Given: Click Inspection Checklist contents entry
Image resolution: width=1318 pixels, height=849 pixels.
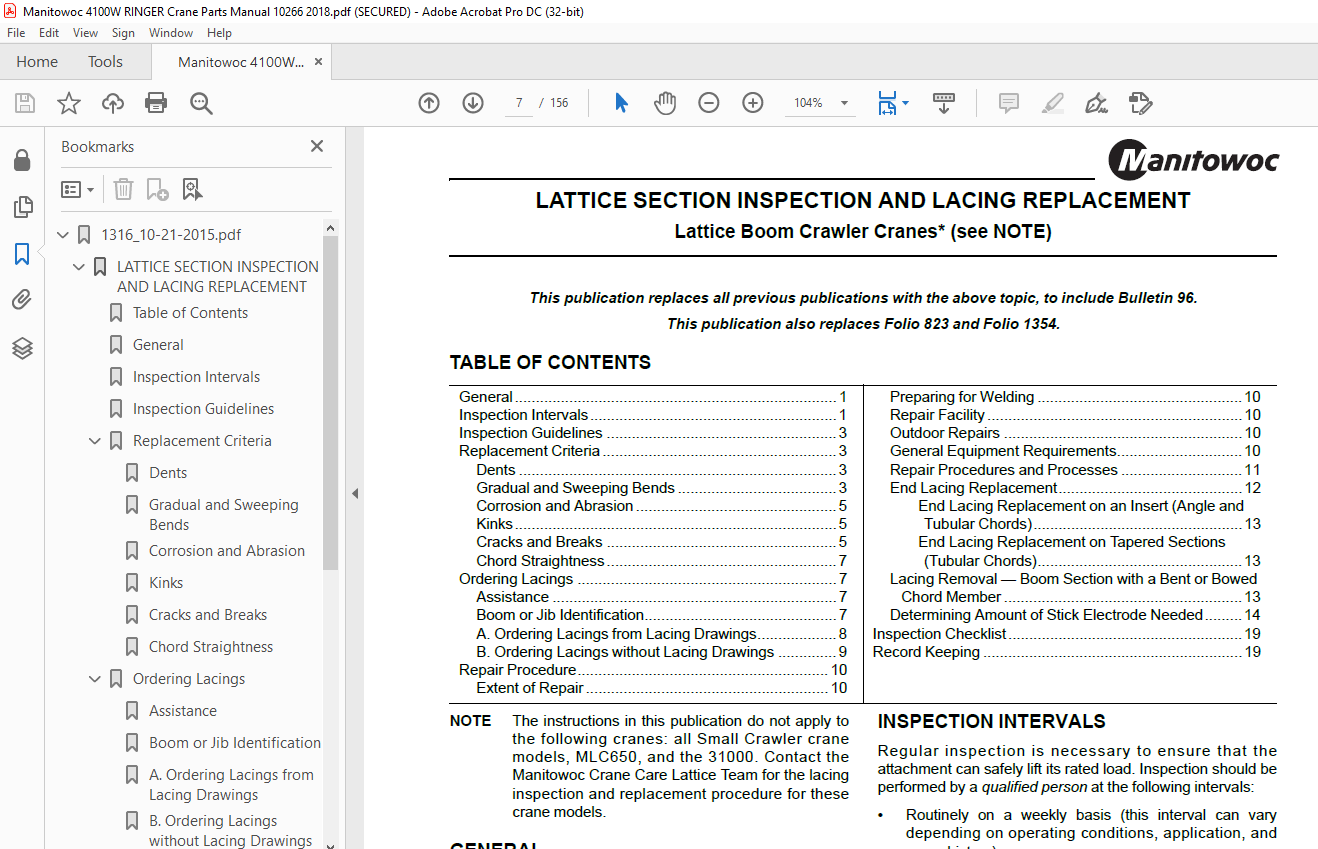Looking at the screenshot, I should pyautogui.click(x=1067, y=634).
